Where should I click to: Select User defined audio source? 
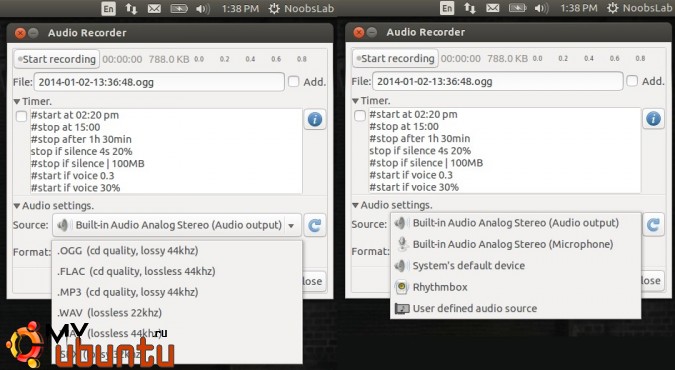click(516, 308)
